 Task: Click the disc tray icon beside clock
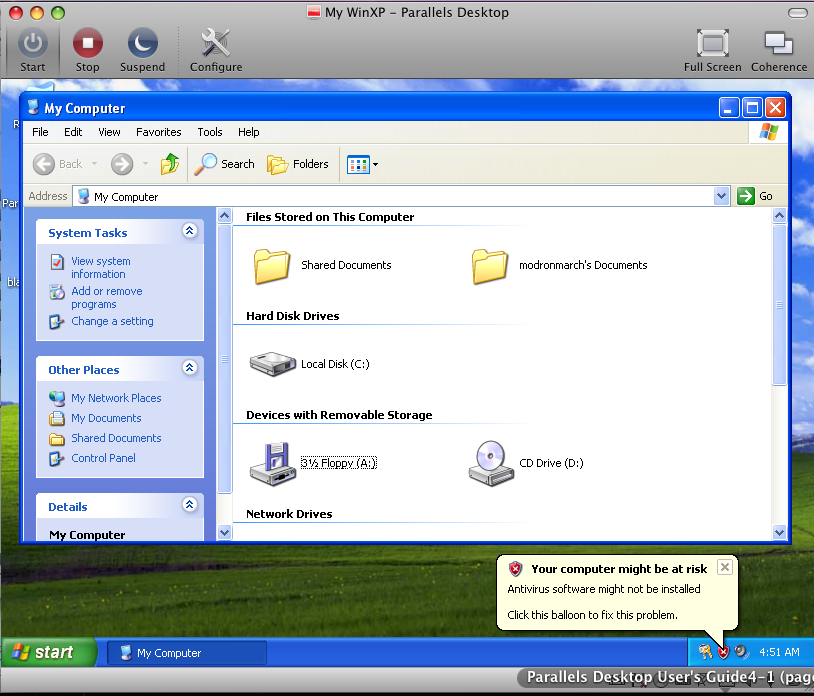pyautogui.click(x=742, y=652)
